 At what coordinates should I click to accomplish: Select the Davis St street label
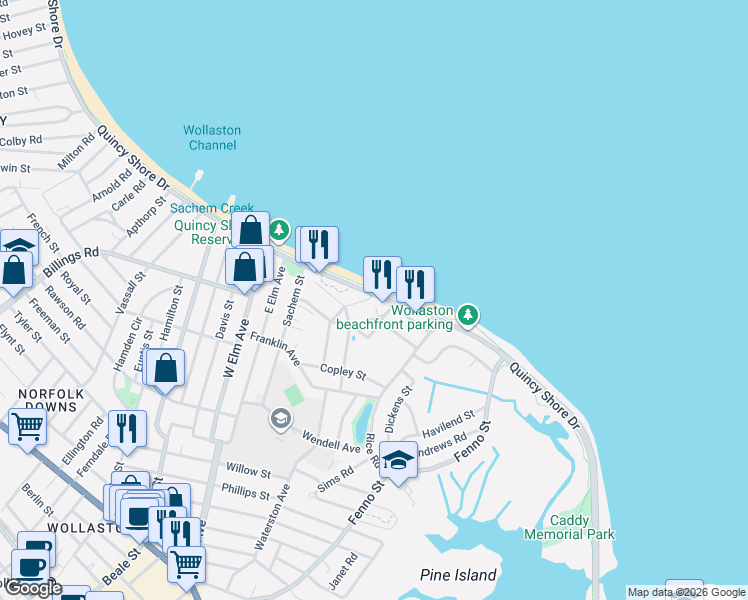tap(224, 320)
